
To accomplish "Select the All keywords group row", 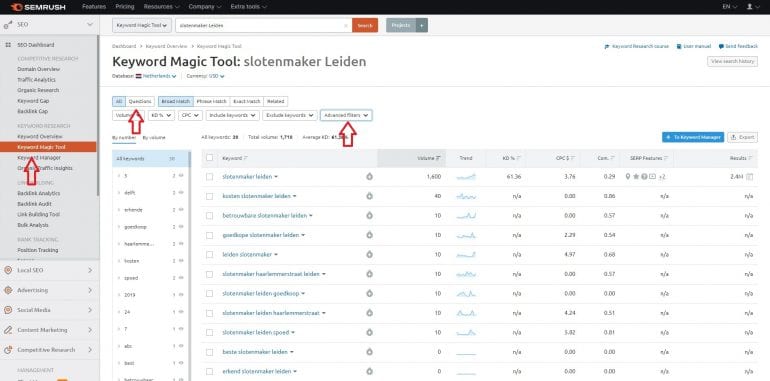I will pyautogui.click(x=149, y=159).
